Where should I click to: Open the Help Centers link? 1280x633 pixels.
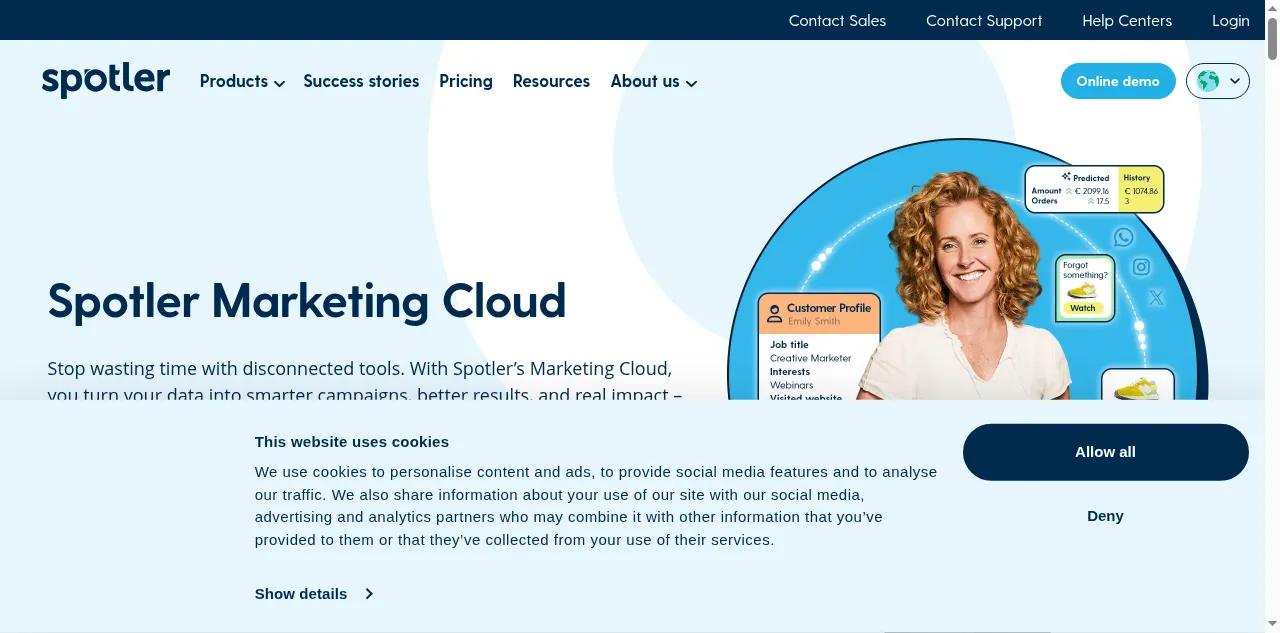coord(1127,20)
